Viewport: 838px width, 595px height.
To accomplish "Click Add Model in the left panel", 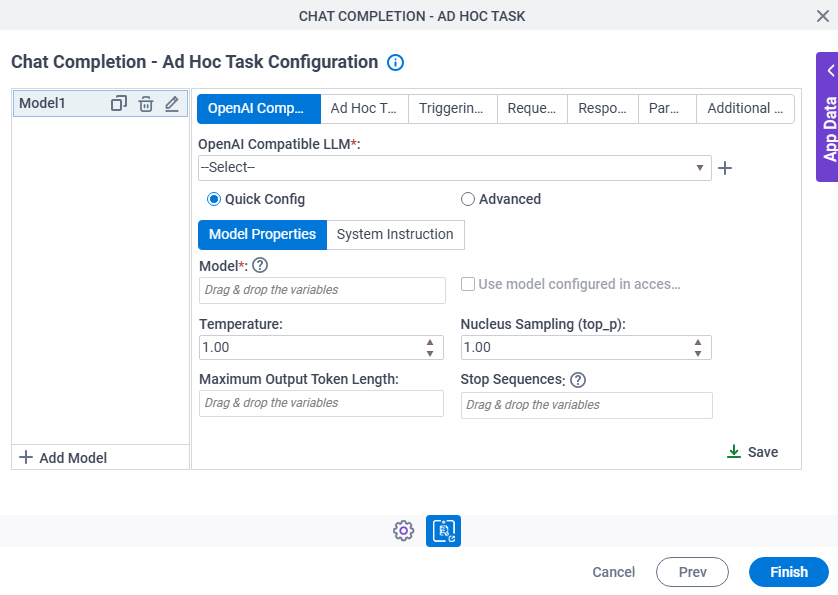I will tap(63, 458).
